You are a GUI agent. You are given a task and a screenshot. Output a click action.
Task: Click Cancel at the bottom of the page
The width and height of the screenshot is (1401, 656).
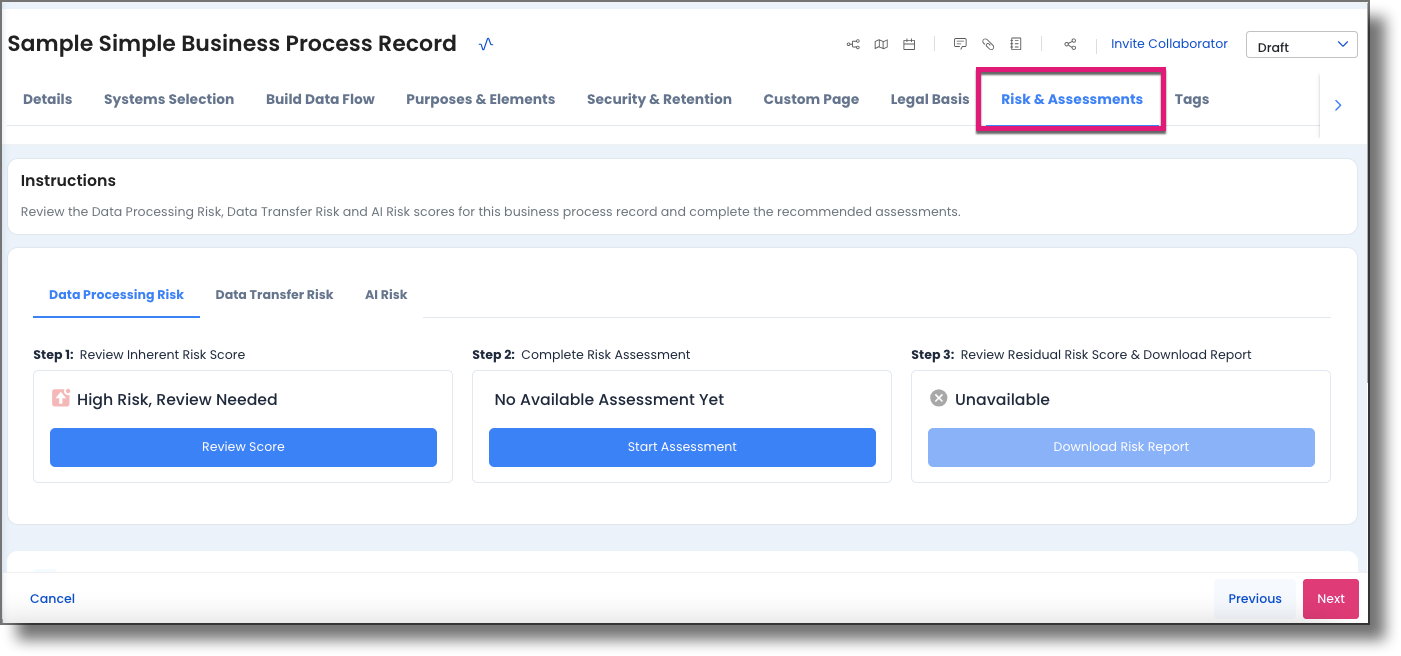pyautogui.click(x=52, y=598)
